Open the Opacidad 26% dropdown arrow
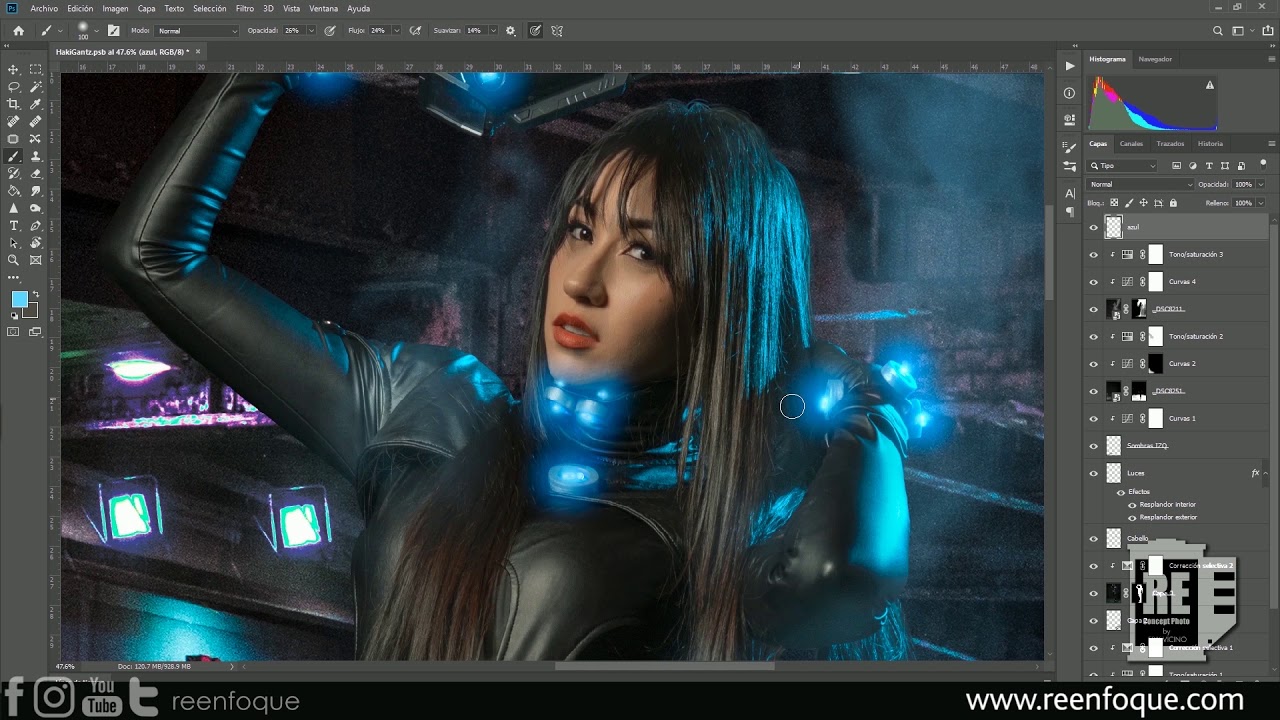 click(310, 31)
